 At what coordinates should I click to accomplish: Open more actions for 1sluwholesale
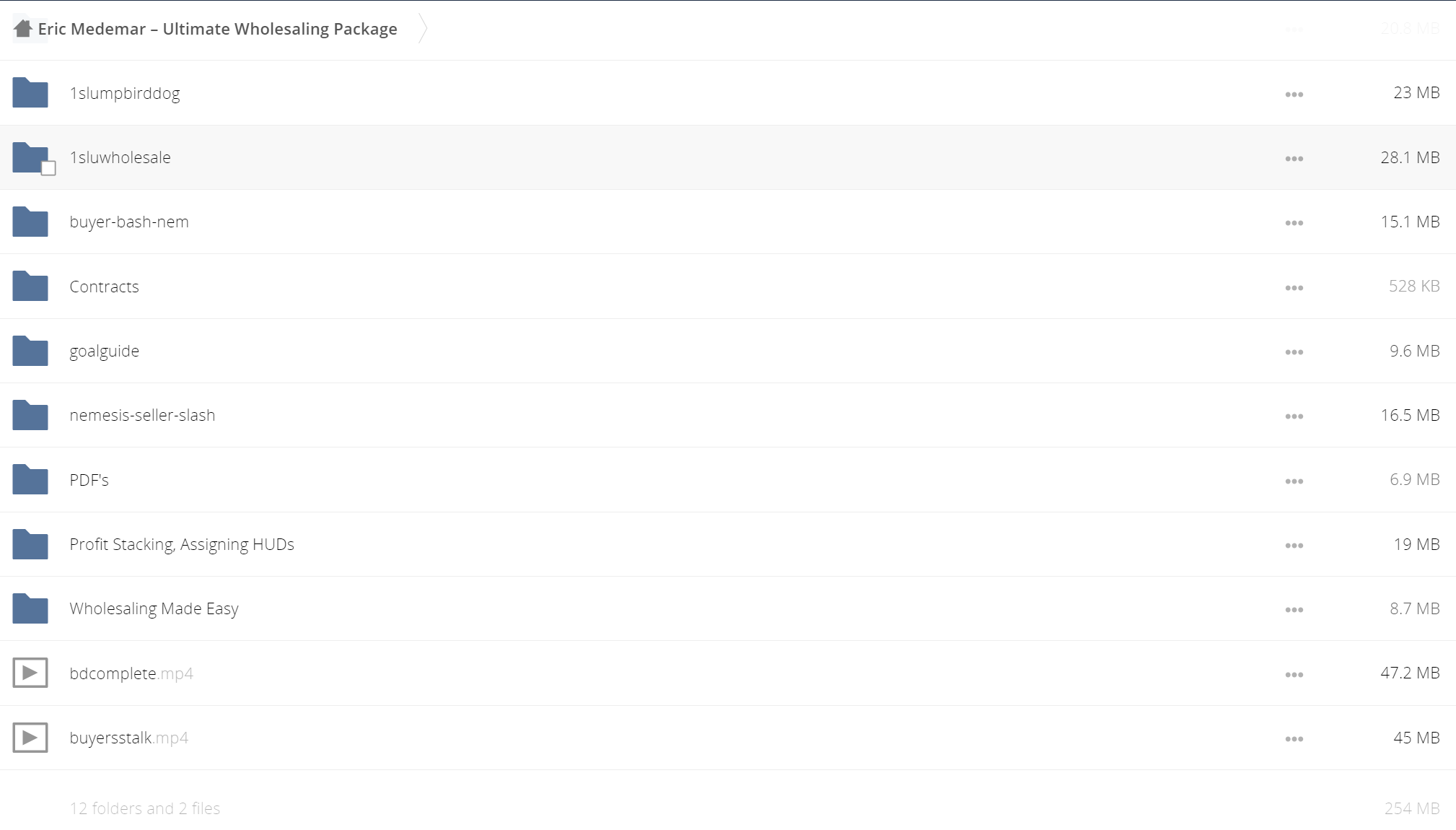pyautogui.click(x=1294, y=159)
